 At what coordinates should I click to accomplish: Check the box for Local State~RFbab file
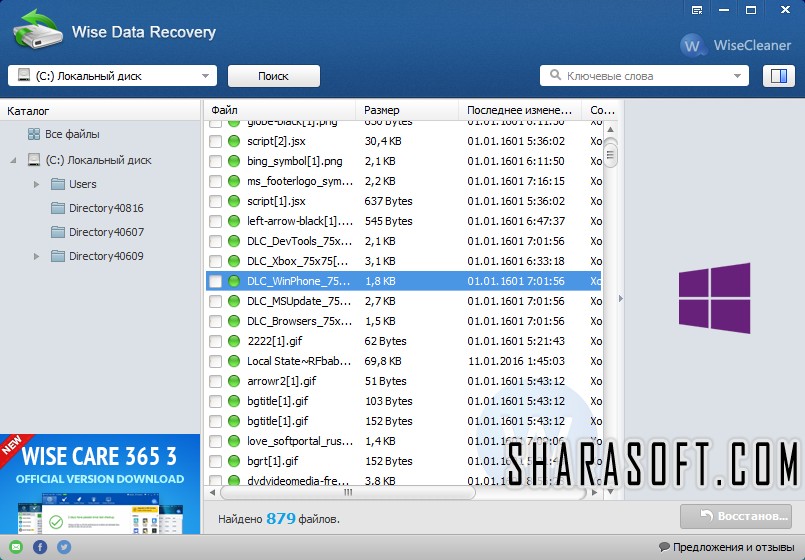pos(216,361)
